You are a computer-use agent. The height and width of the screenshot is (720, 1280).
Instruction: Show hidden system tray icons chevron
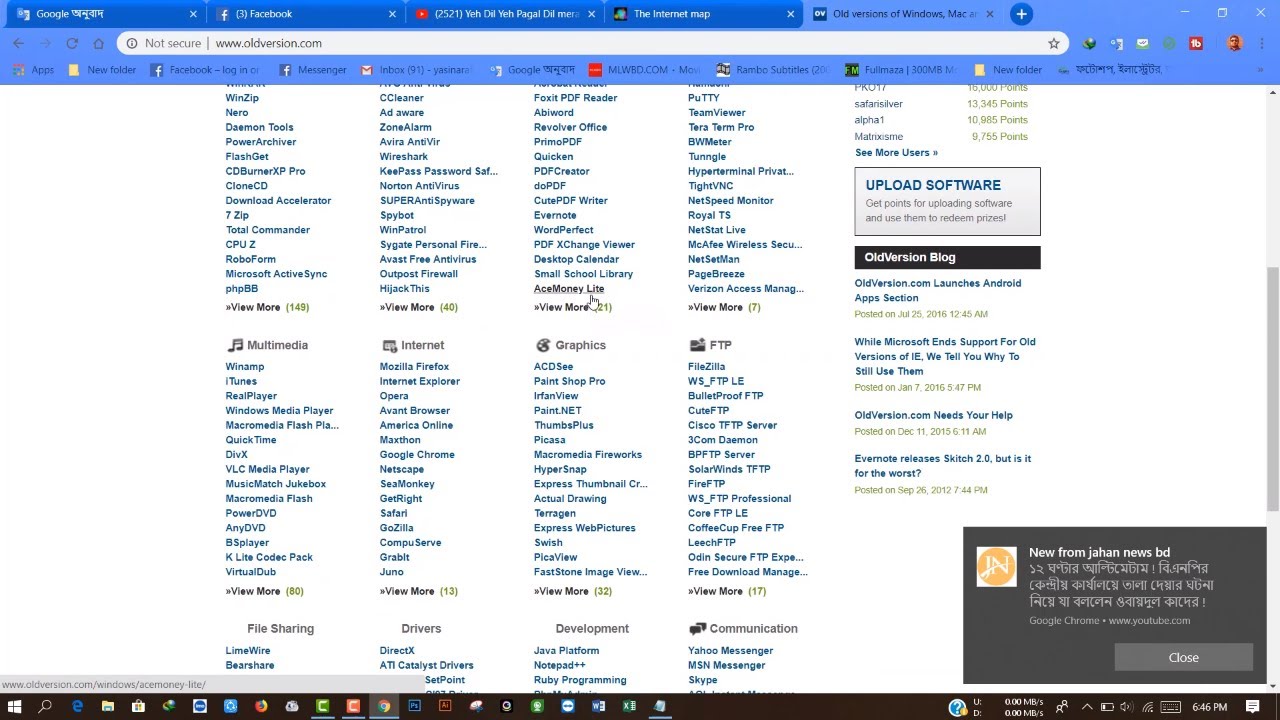tap(1087, 707)
